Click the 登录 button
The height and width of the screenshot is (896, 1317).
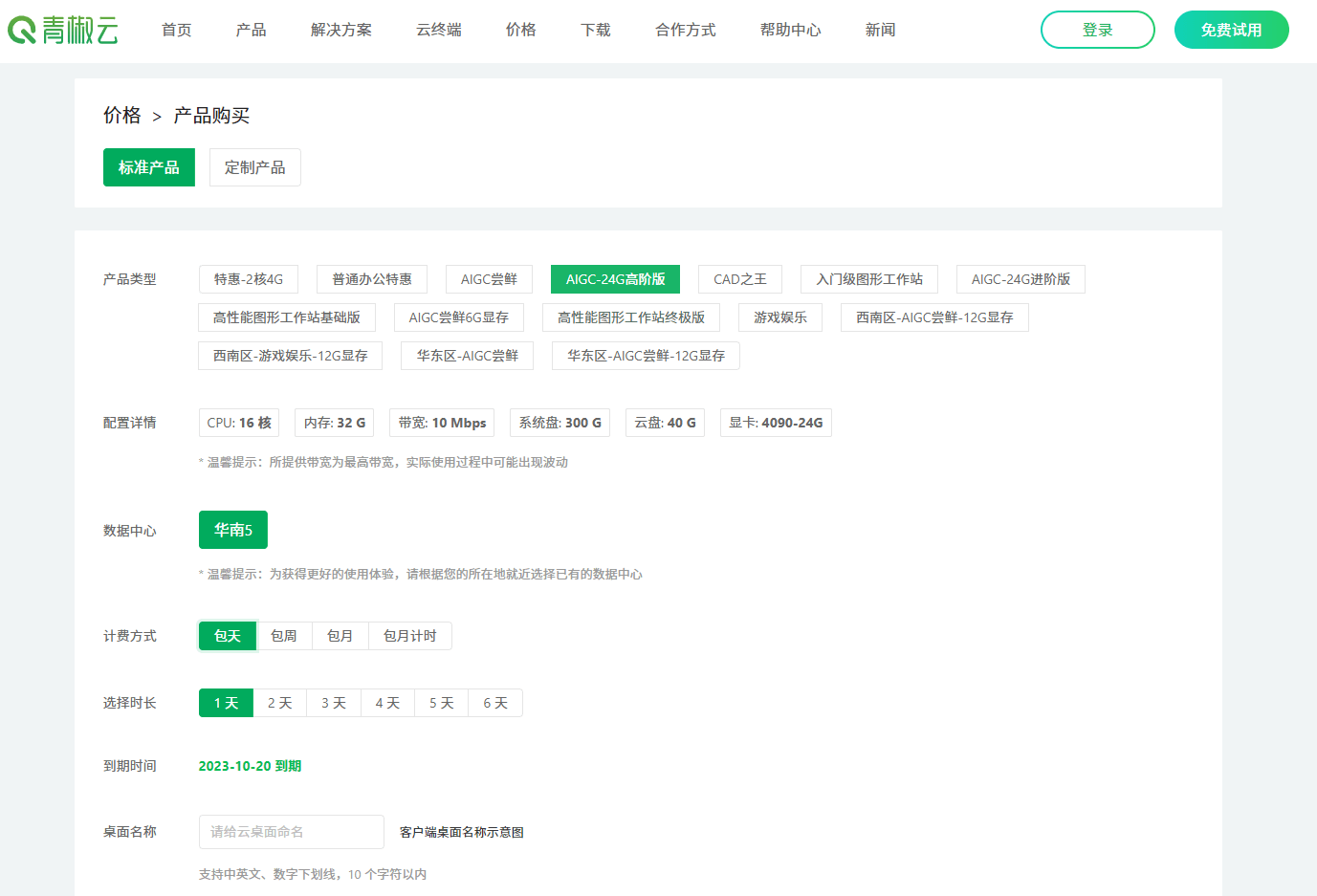click(1098, 30)
